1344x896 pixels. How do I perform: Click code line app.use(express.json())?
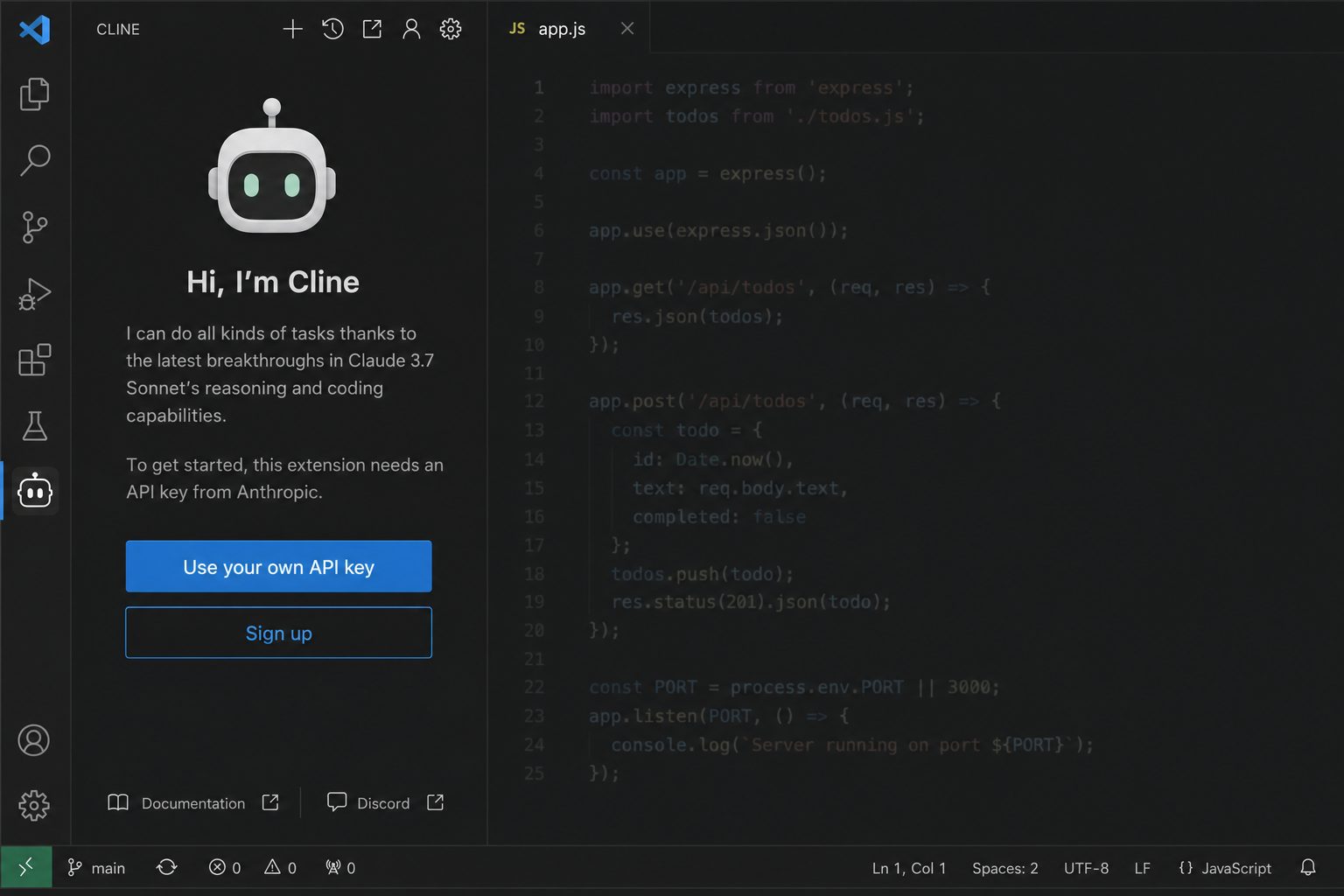(718, 230)
